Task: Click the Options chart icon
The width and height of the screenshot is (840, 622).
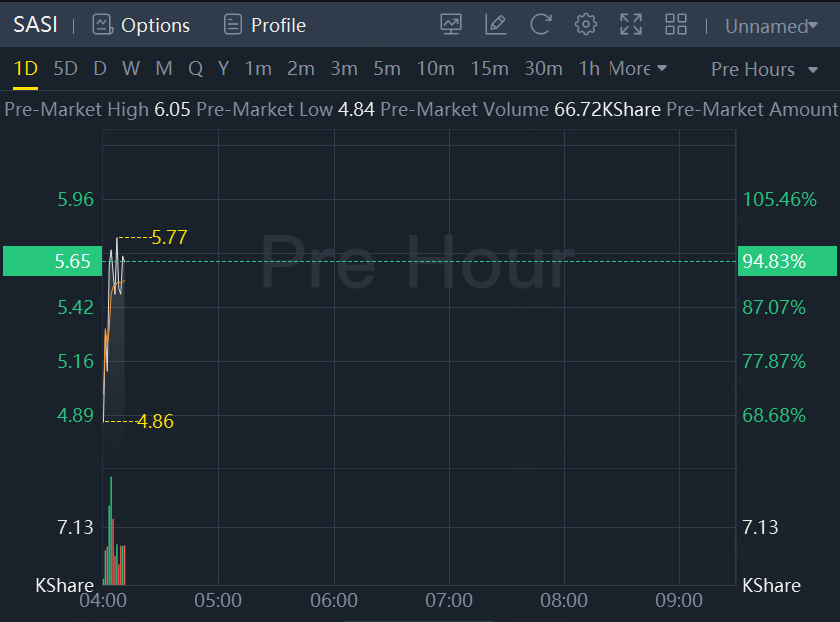Action: point(102,25)
